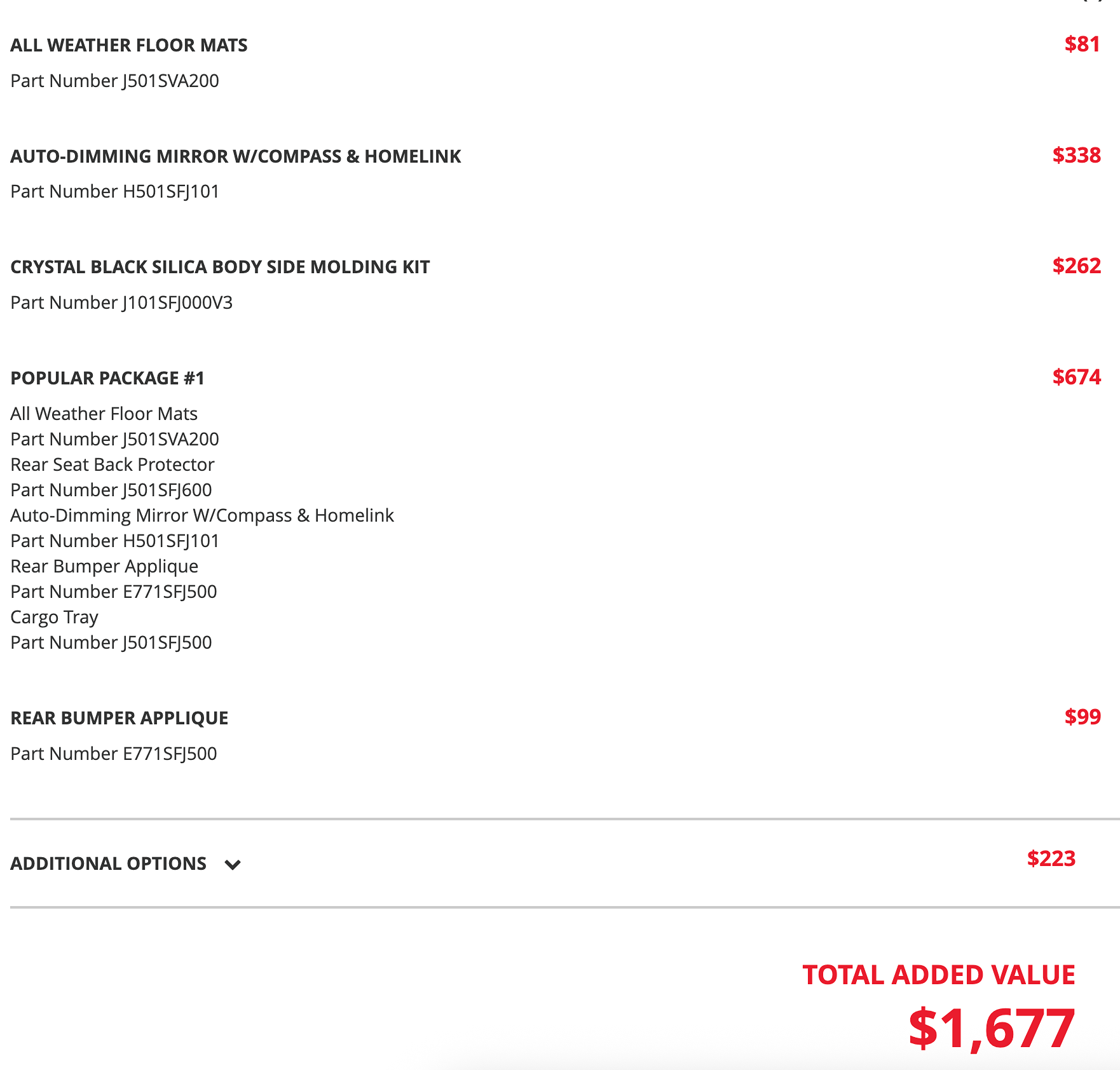
Task: Click the ADDITIONAL OPTIONS heading
Action: click(109, 863)
